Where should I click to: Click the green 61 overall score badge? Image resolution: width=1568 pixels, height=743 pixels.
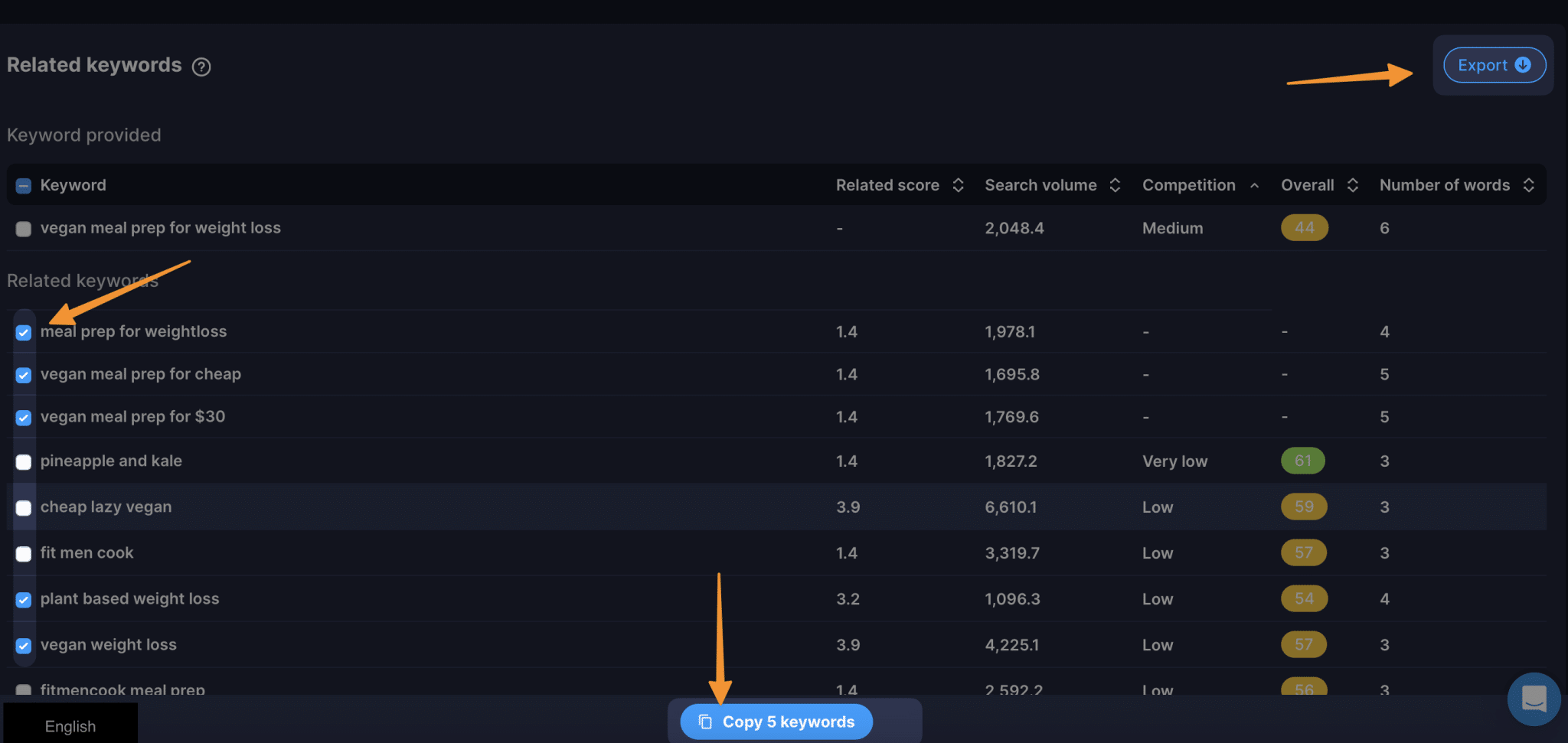pos(1302,461)
